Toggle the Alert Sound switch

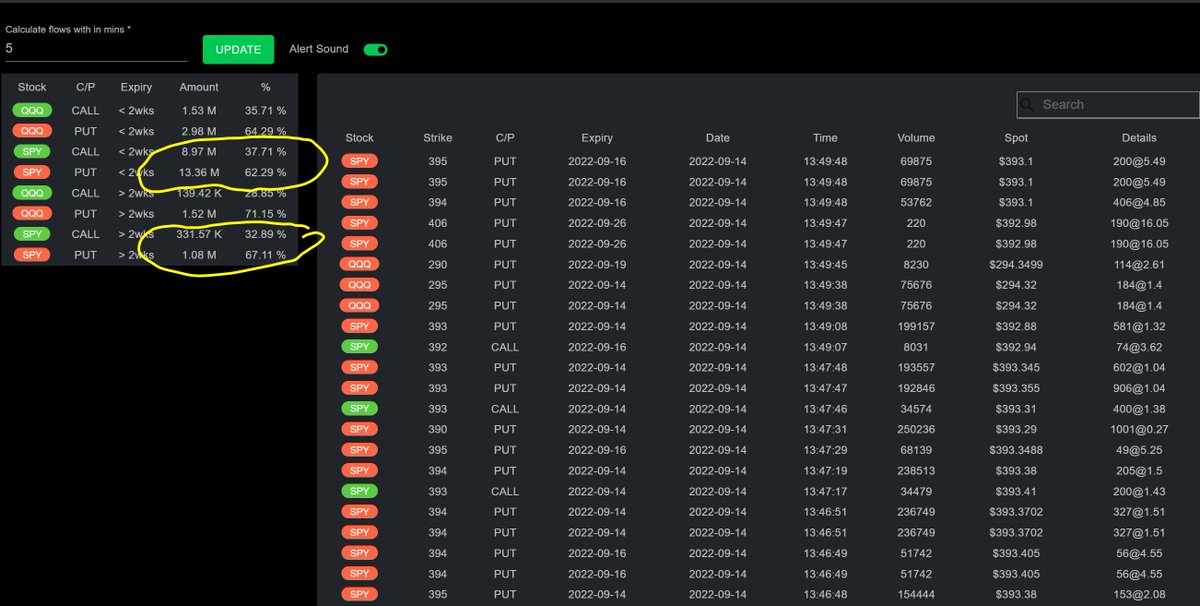coord(375,48)
